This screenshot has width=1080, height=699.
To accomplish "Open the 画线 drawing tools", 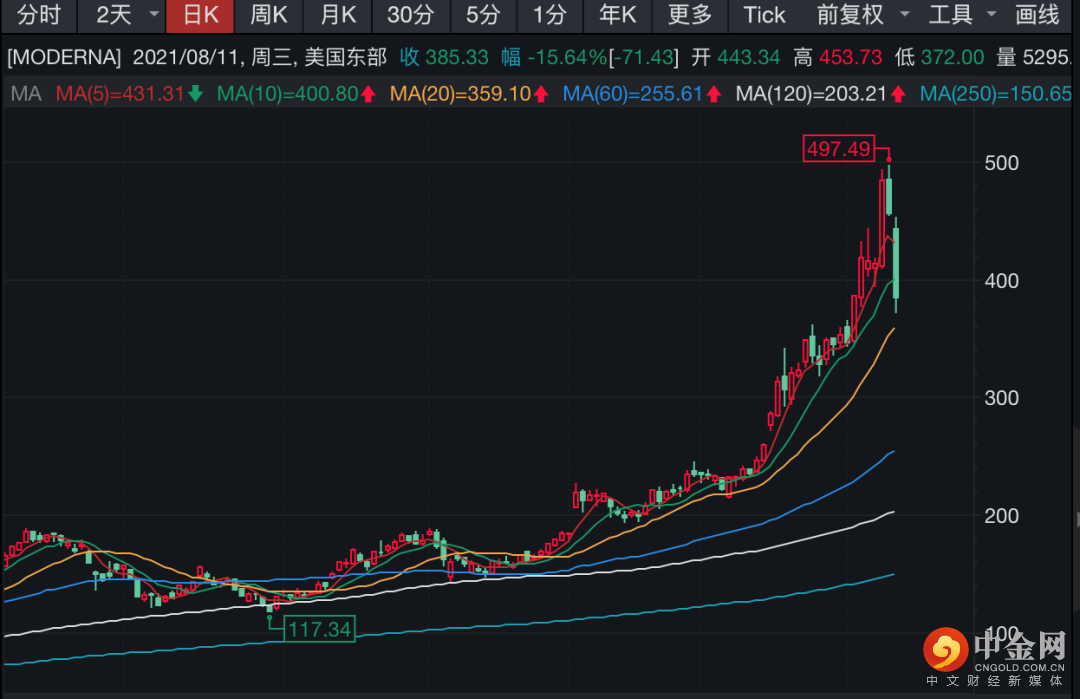I will (x=1037, y=15).
